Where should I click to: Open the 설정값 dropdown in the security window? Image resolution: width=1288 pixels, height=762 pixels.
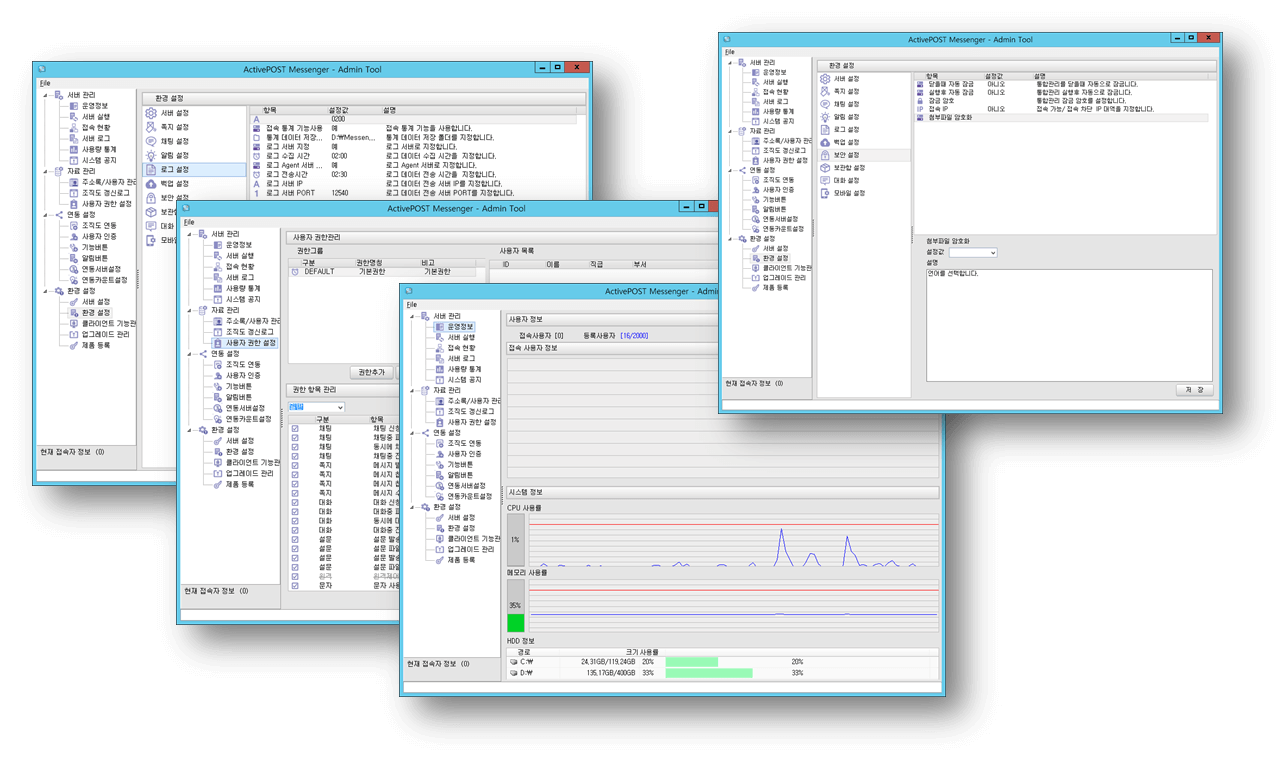point(973,253)
